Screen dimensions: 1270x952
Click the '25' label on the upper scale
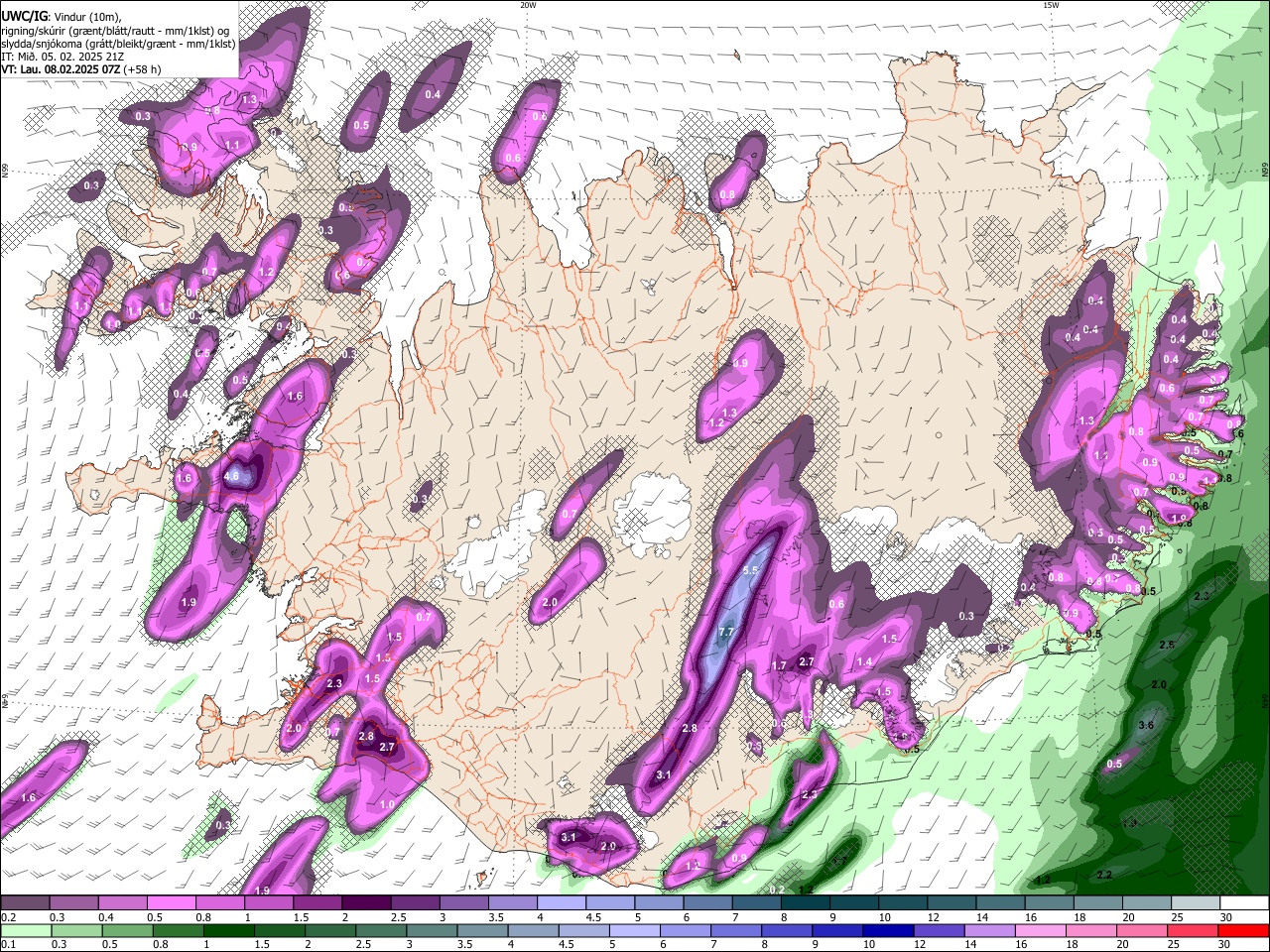(1177, 917)
